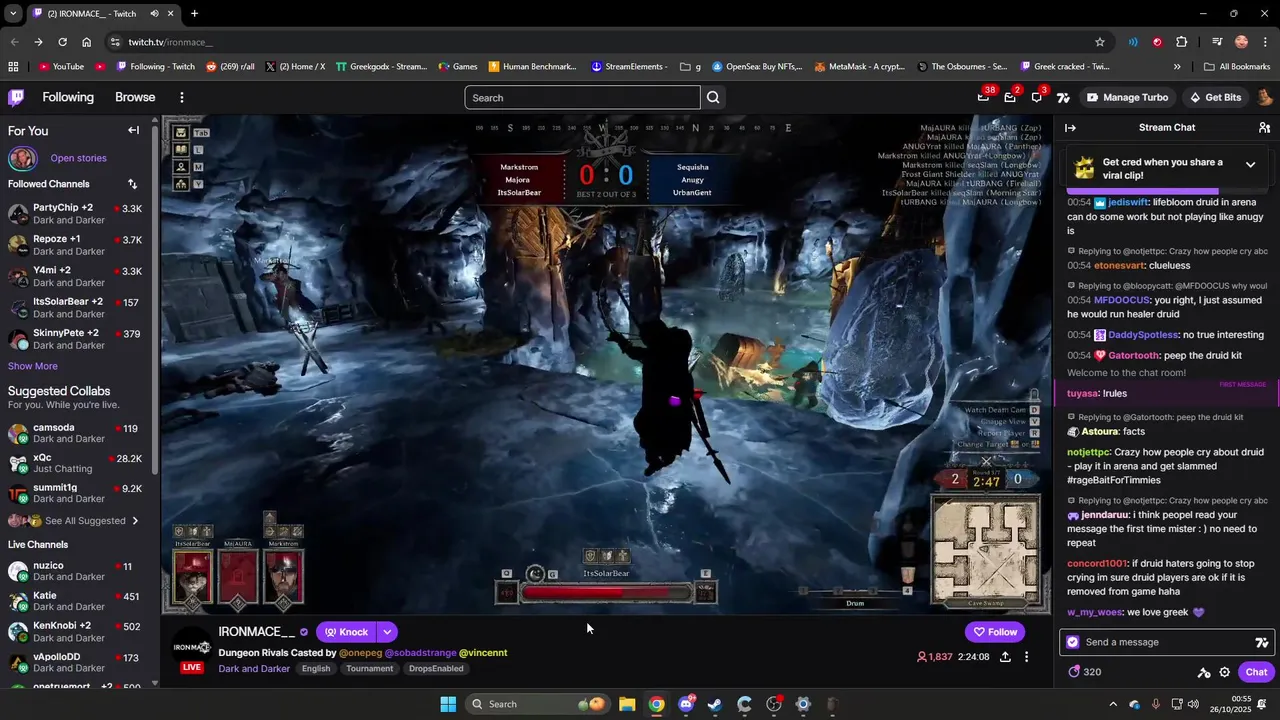The height and width of the screenshot is (720, 1280).
Task: Open the StreamElements bookmark
Action: pyautogui.click(x=629, y=67)
